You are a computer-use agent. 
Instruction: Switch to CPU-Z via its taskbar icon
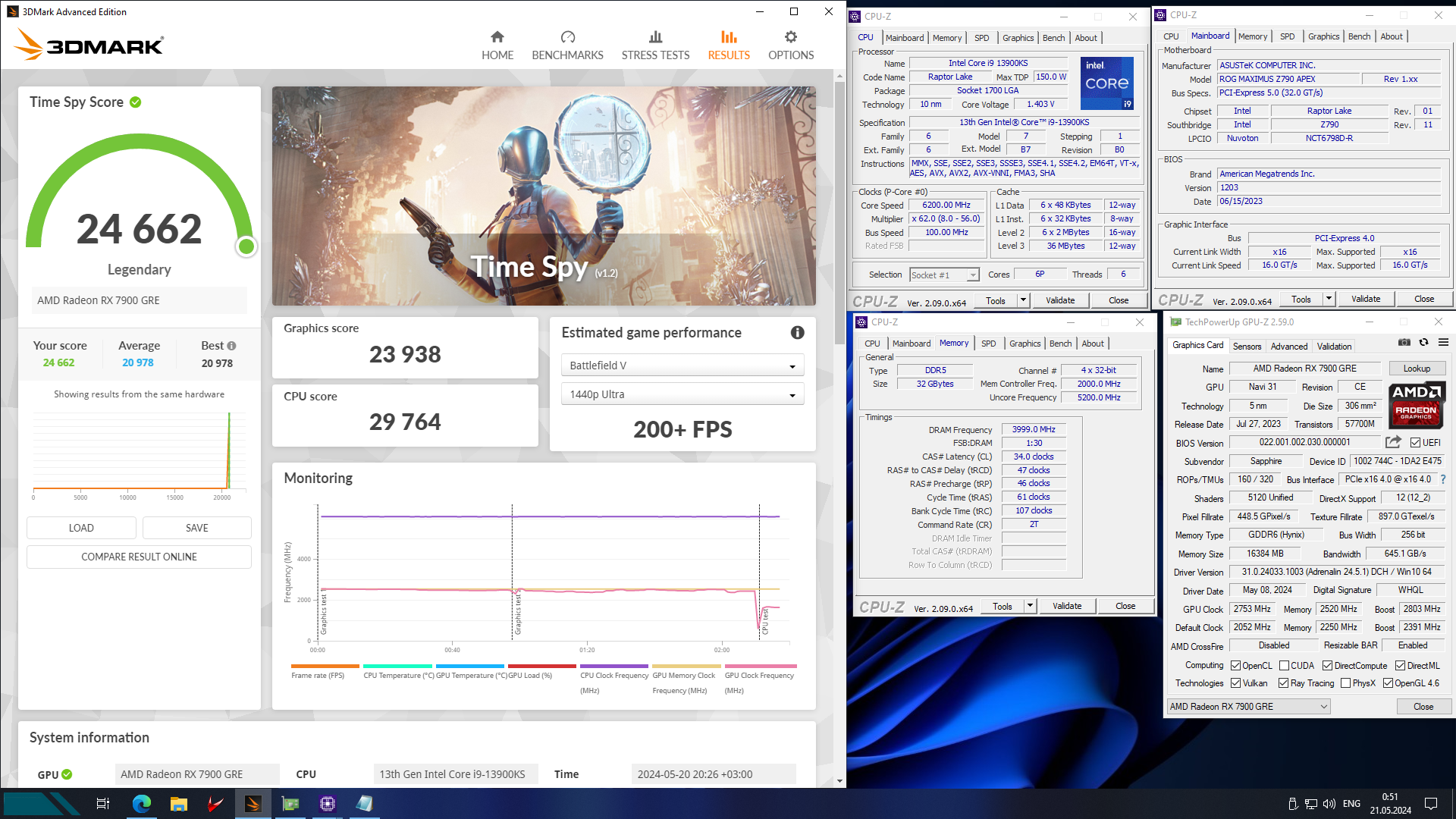pyautogui.click(x=327, y=804)
